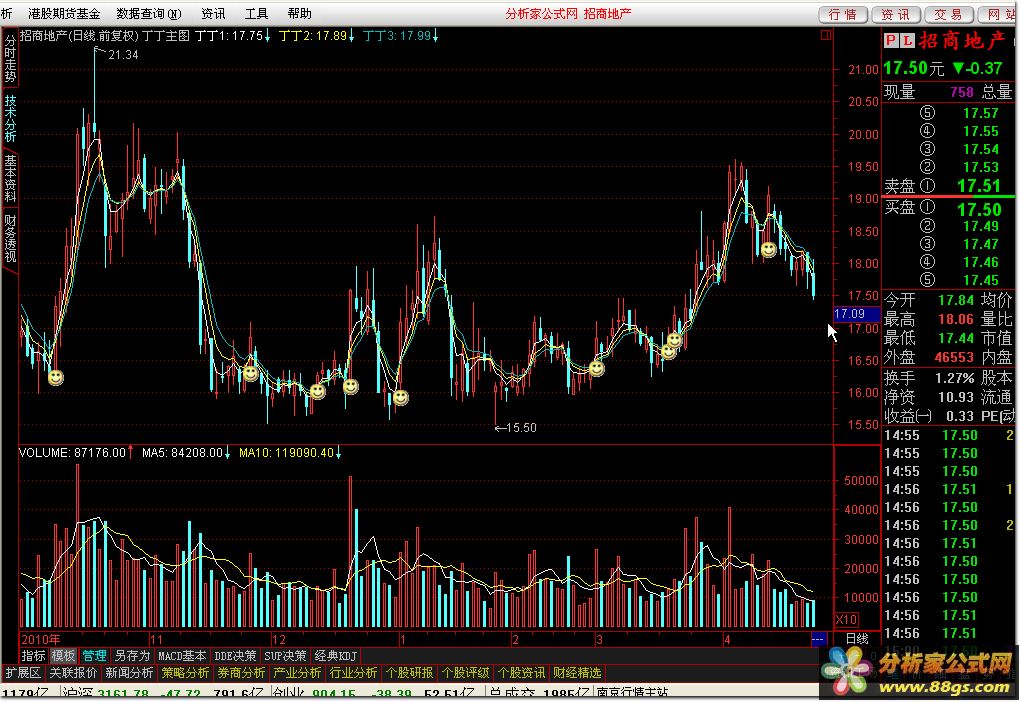Click smiley buy marker near 2010年 start

point(56,377)
